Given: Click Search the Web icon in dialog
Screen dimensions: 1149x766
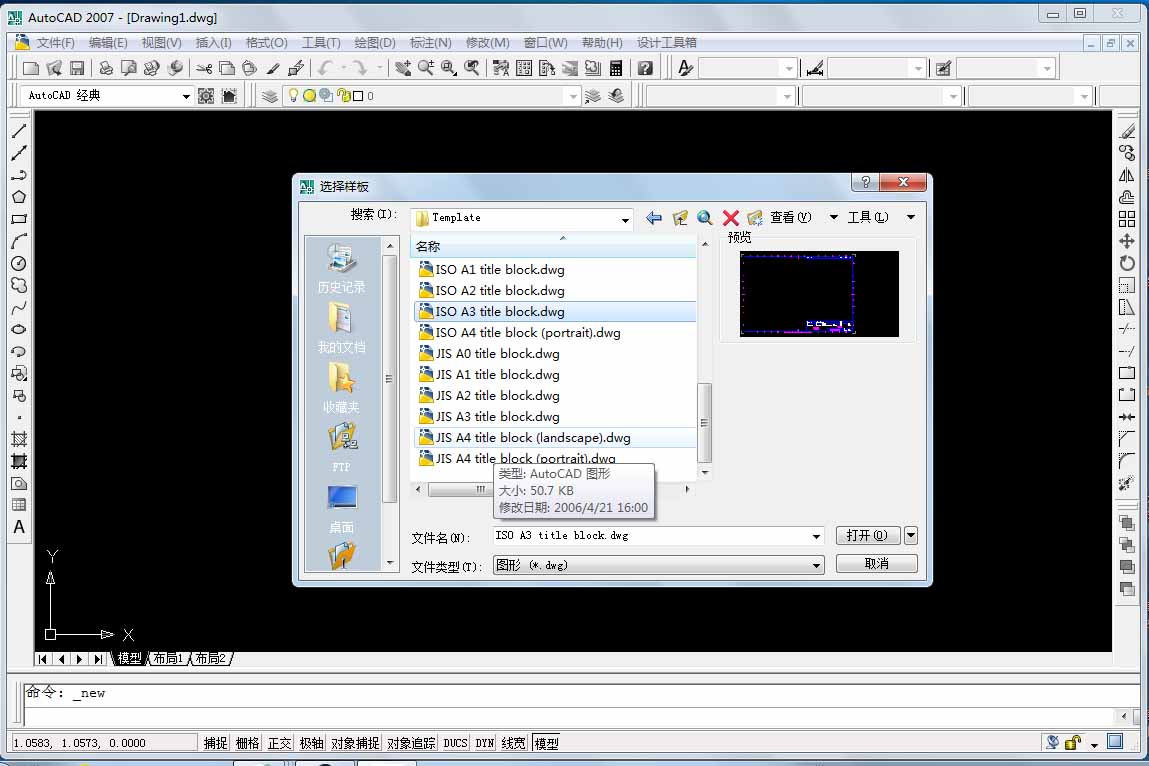Looking at the screenshot, I should (705, 218).
